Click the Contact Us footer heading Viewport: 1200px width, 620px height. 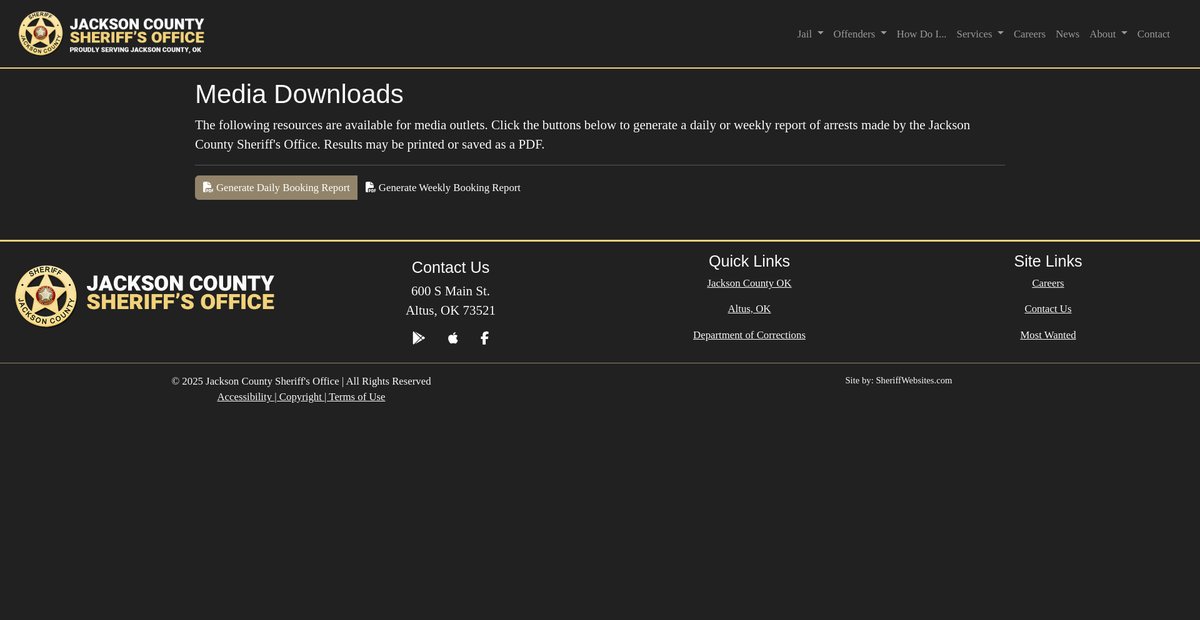[x=450, y=267]
